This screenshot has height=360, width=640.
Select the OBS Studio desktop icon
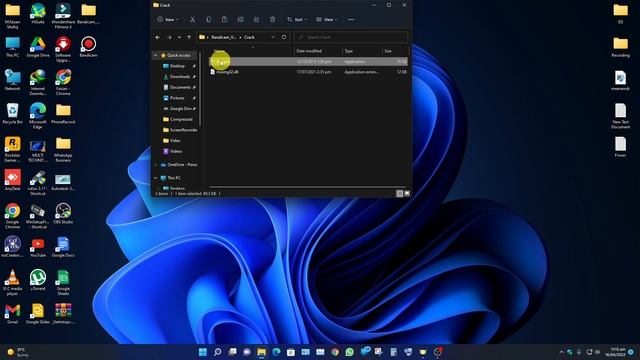tap(63, 213)
